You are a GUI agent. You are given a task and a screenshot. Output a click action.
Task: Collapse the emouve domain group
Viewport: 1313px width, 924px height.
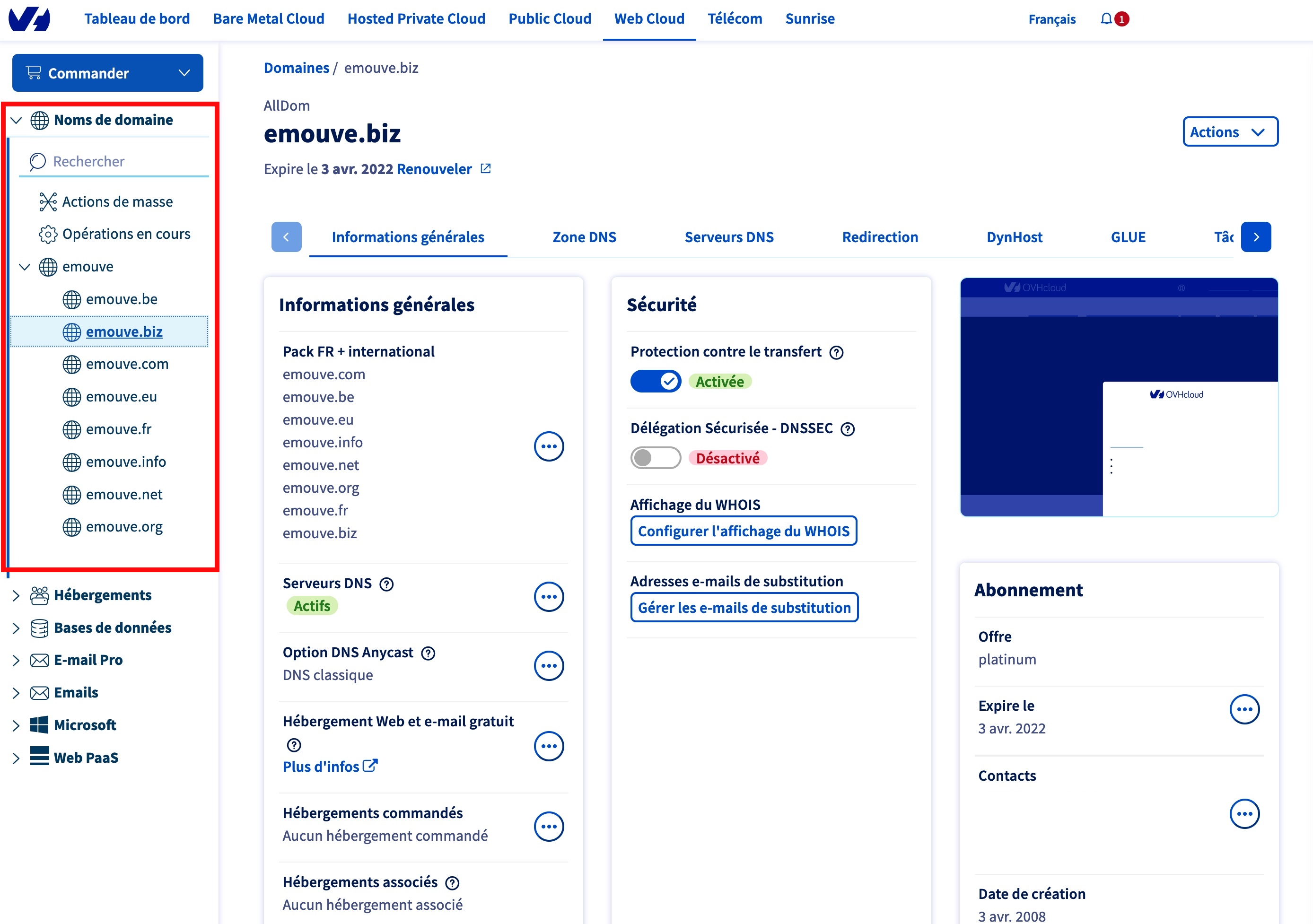25,267
